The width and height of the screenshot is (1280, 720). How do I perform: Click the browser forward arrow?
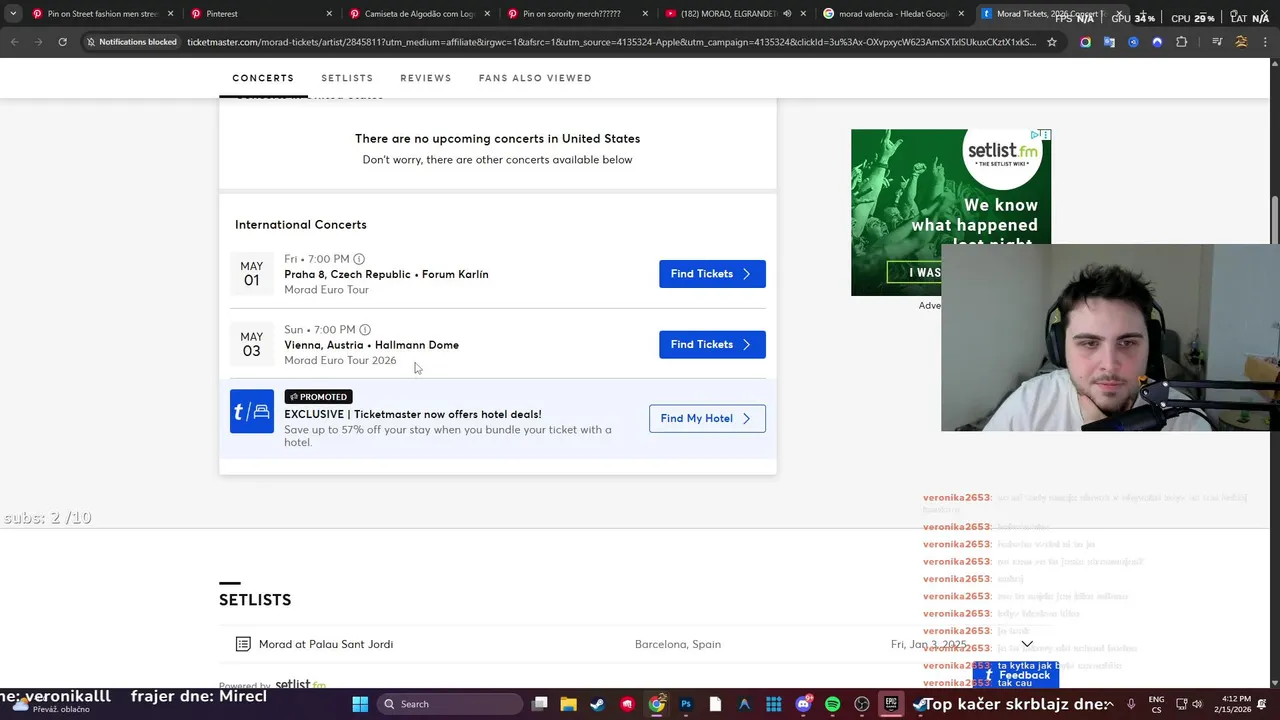coord(38,42)
